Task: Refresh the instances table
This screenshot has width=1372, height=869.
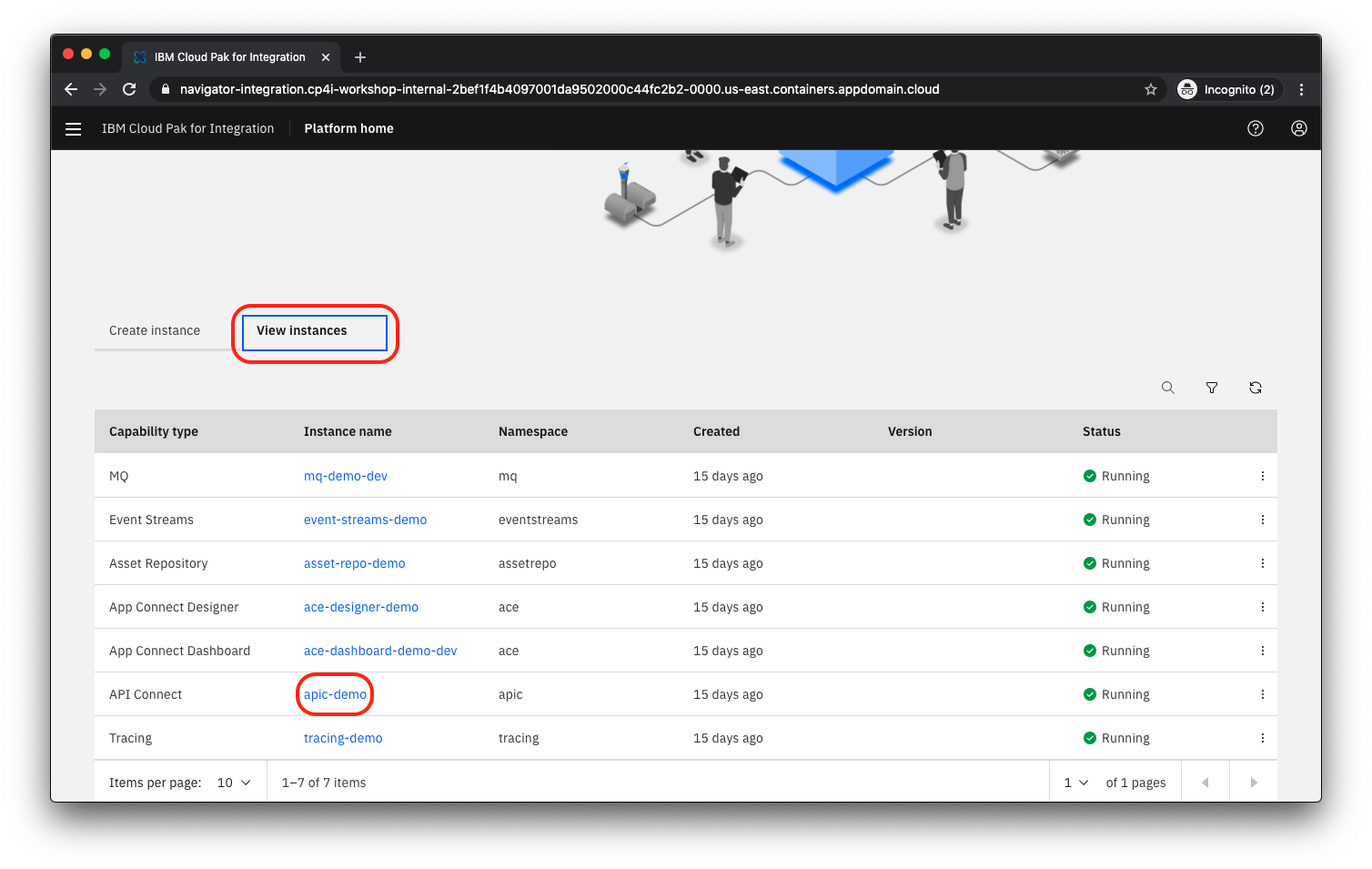Action: click(x=1256, y=388)
